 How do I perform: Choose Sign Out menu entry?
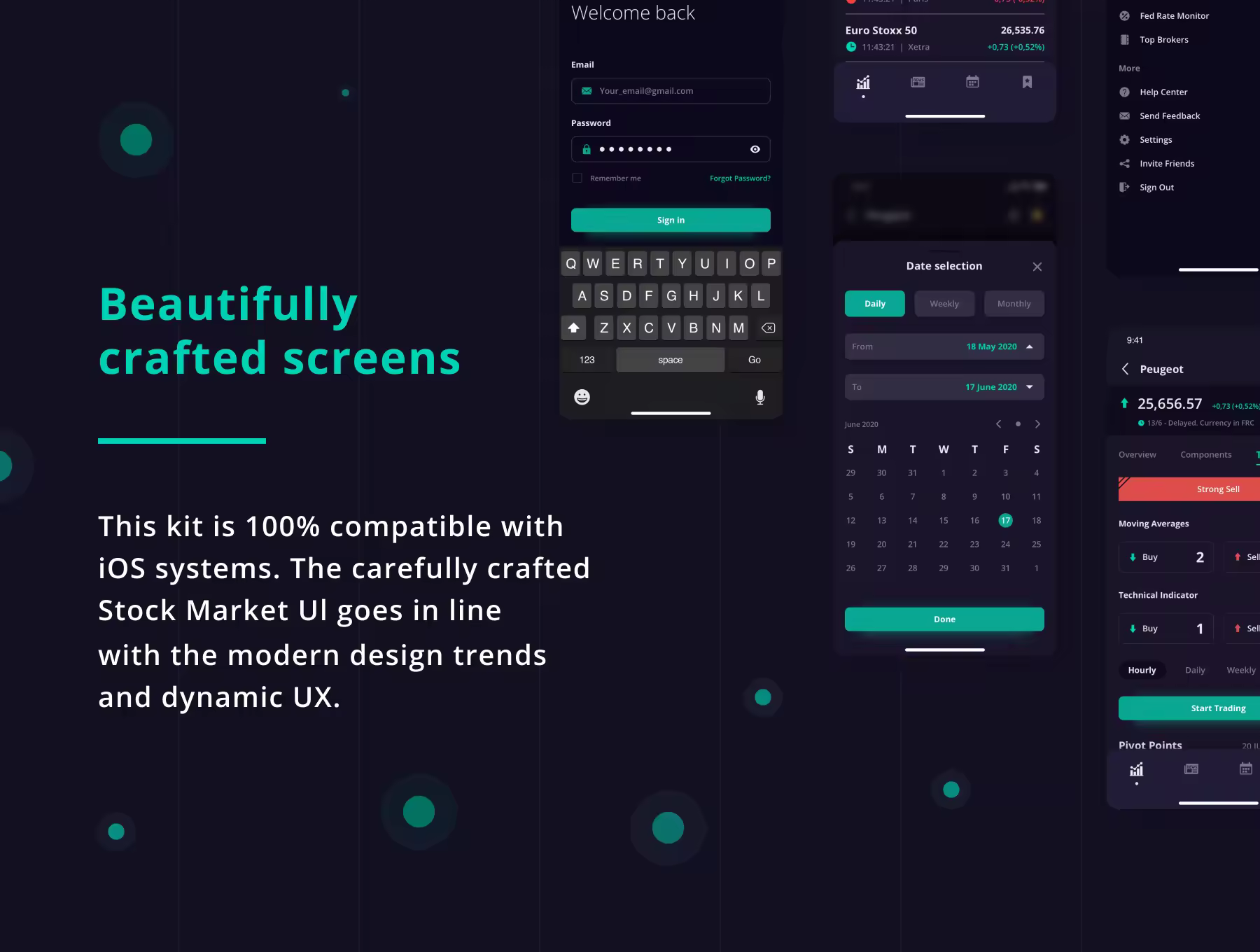1156,188
